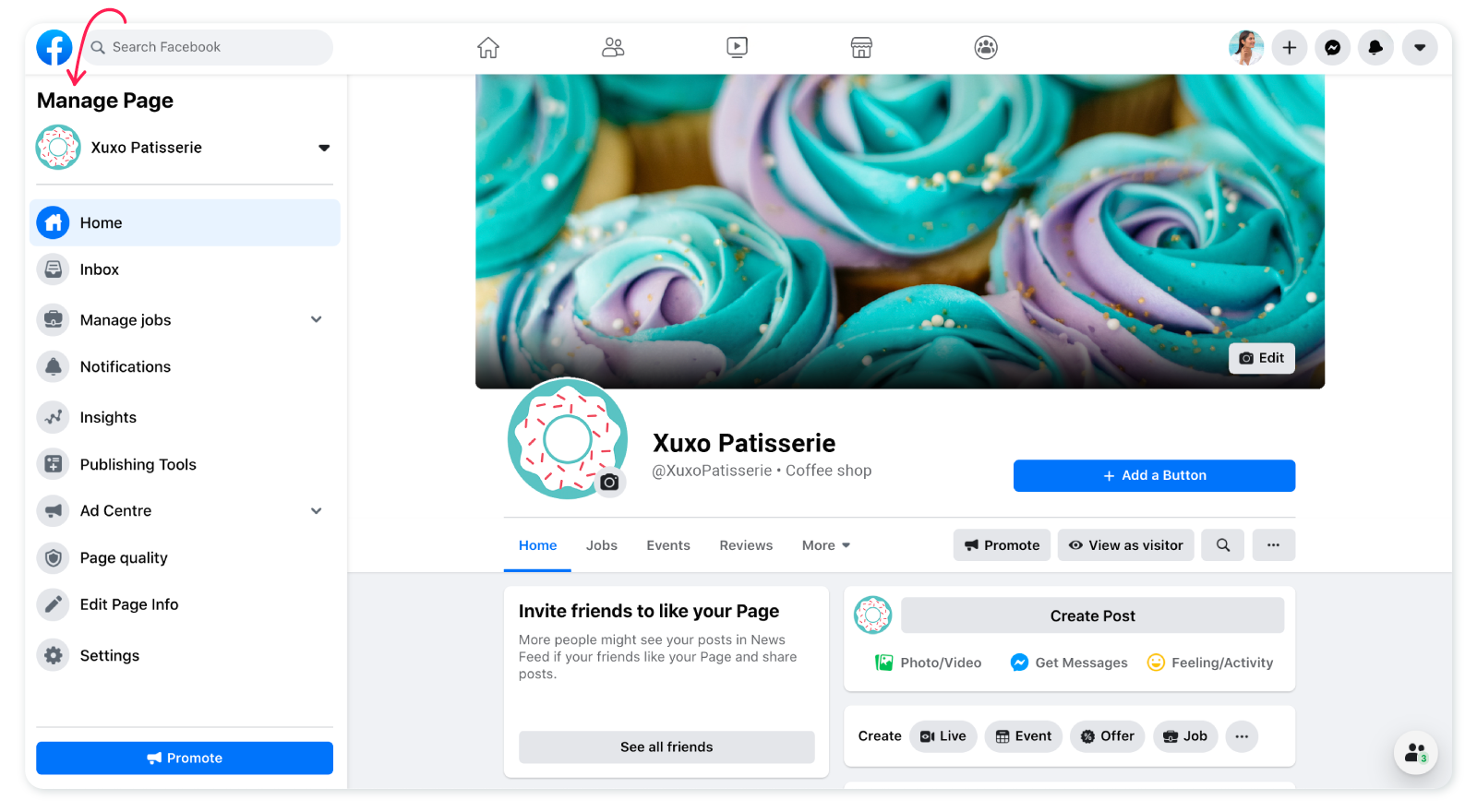The height and width of the screenshot is (812, 1477).
Task: Select Feeling/Activity post option
Action: (x=1210, y=663)
